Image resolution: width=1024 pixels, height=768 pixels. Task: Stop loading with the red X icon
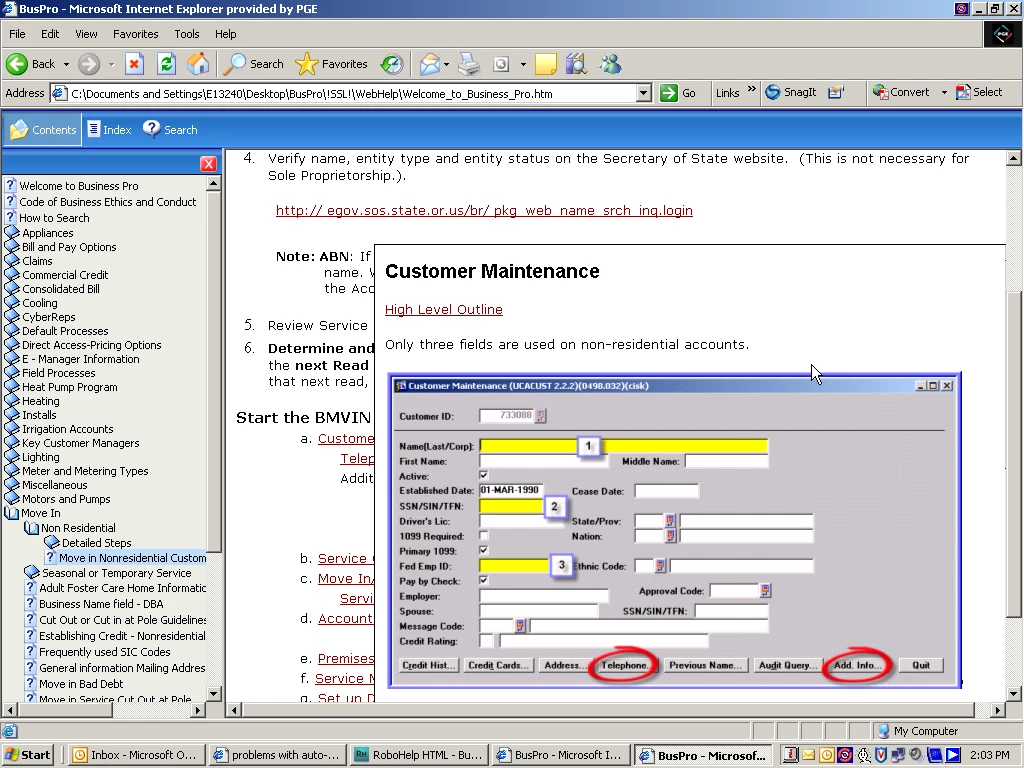pos(134,64)
